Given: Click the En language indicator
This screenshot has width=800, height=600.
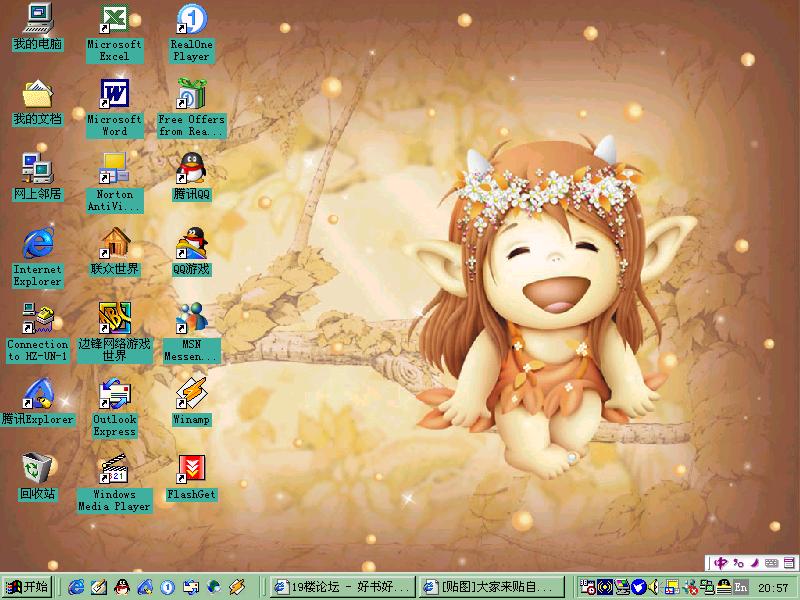Looking at the screenshot, I should tap(740, 587).
